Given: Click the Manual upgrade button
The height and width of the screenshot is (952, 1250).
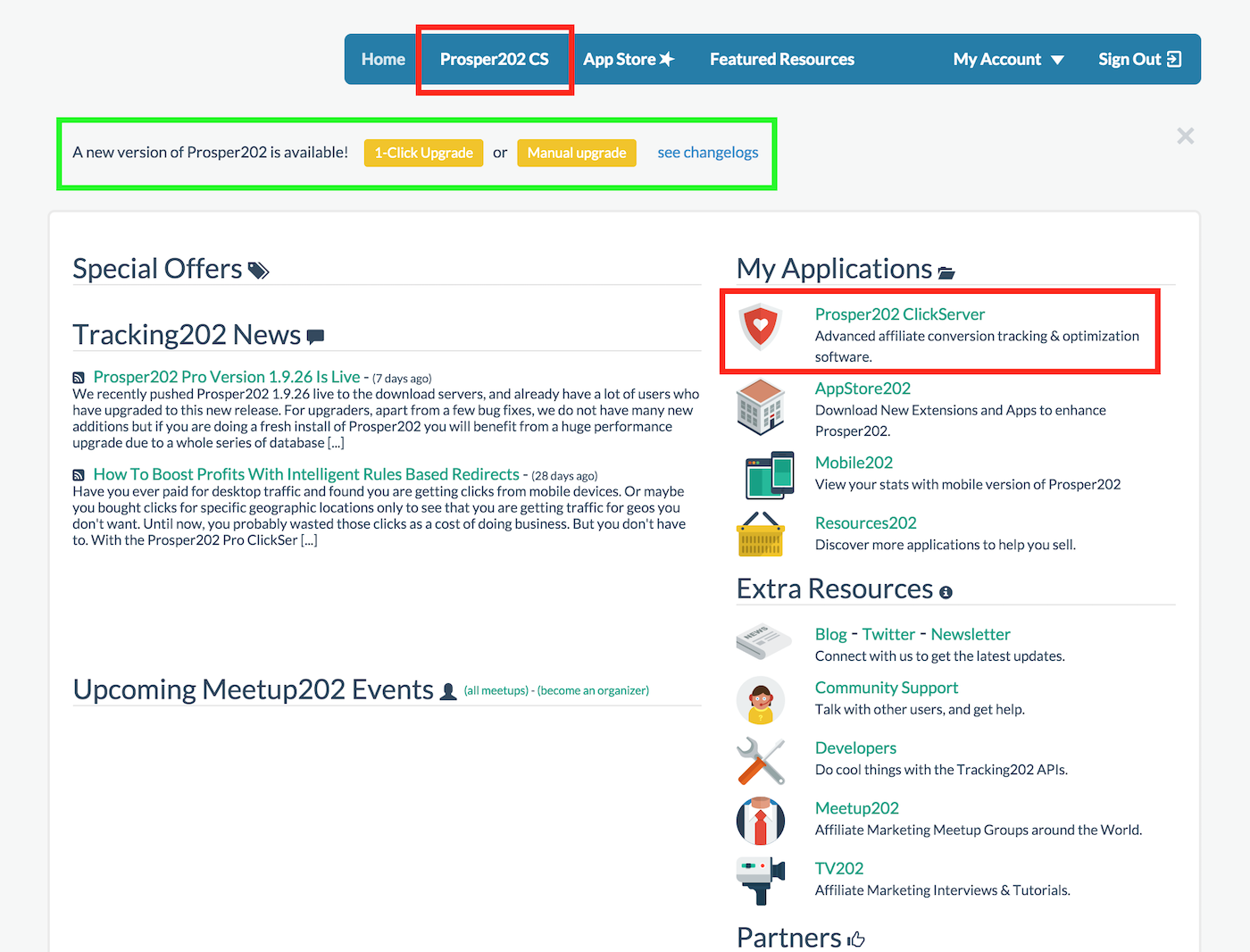Looking at the screenshot, I should click(x=576, y=153).
